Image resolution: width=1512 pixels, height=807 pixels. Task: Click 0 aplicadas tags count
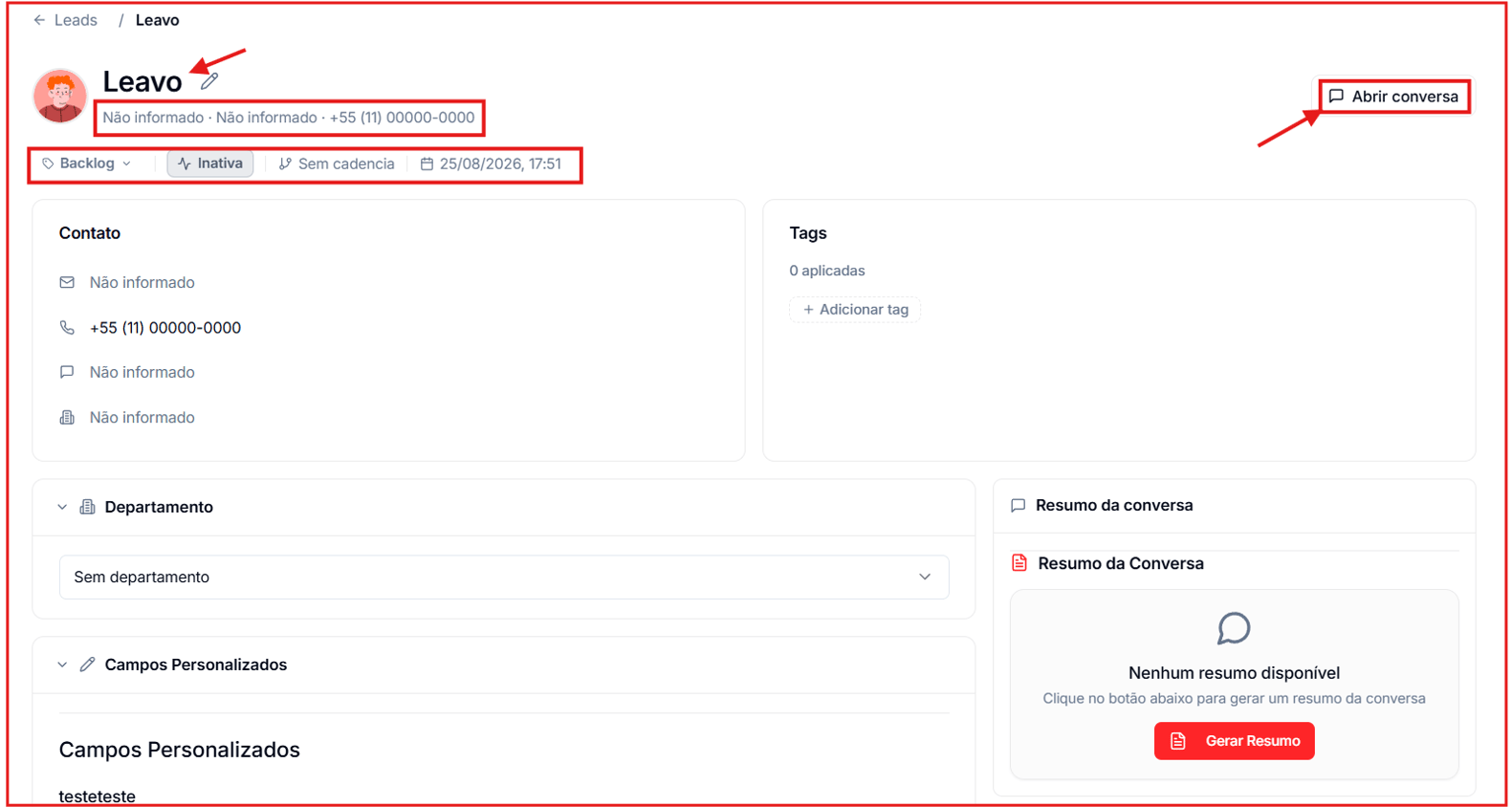pyautogui.click(x=827, y=271)
